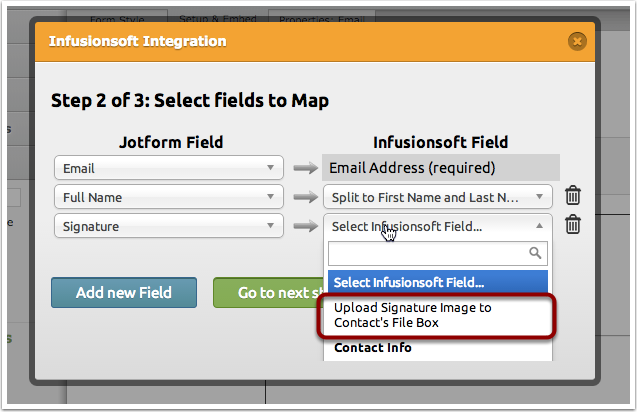Click the Go to next step button

coord(270,293)
